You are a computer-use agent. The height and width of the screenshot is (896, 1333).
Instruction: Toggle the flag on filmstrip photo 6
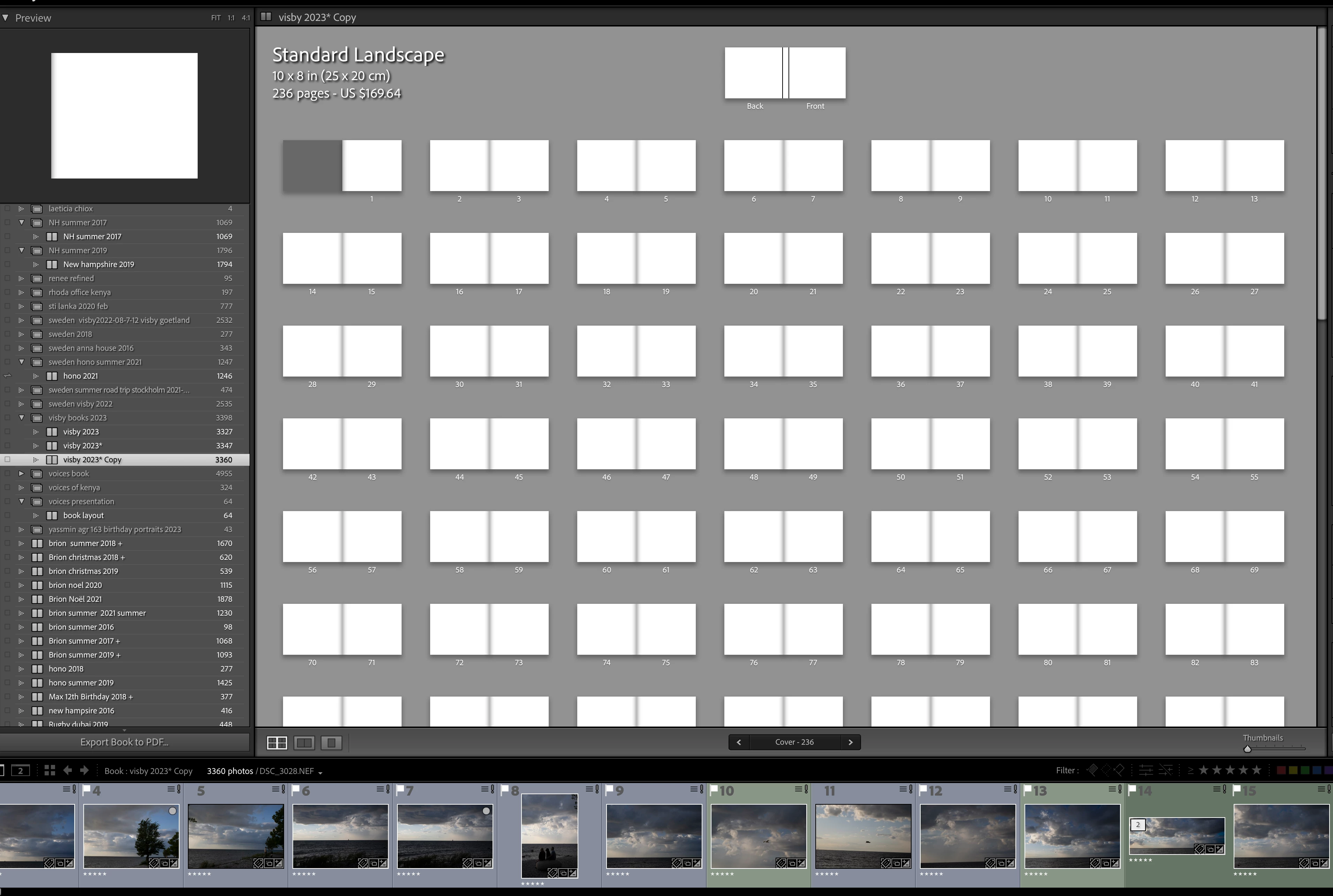(295, 790)
